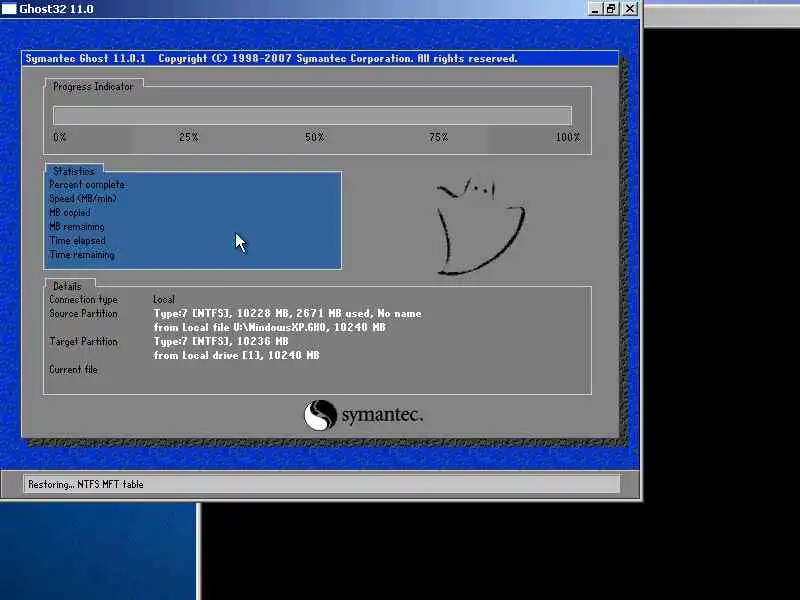
Task: Click the Connection type label
Action: click(x=83, y=299)
